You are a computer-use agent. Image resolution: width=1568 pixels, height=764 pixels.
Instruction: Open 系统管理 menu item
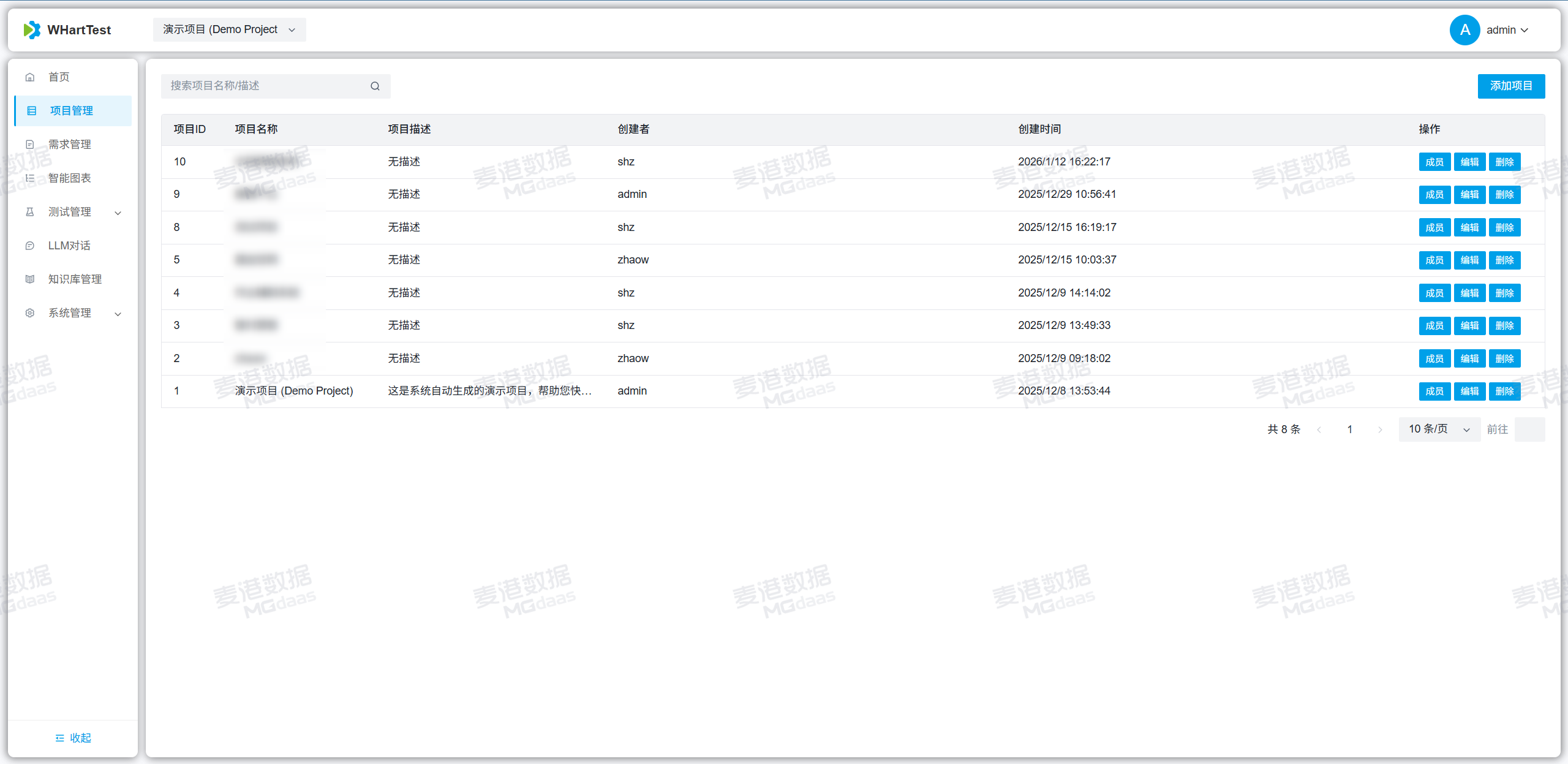[x=70, y=313]
